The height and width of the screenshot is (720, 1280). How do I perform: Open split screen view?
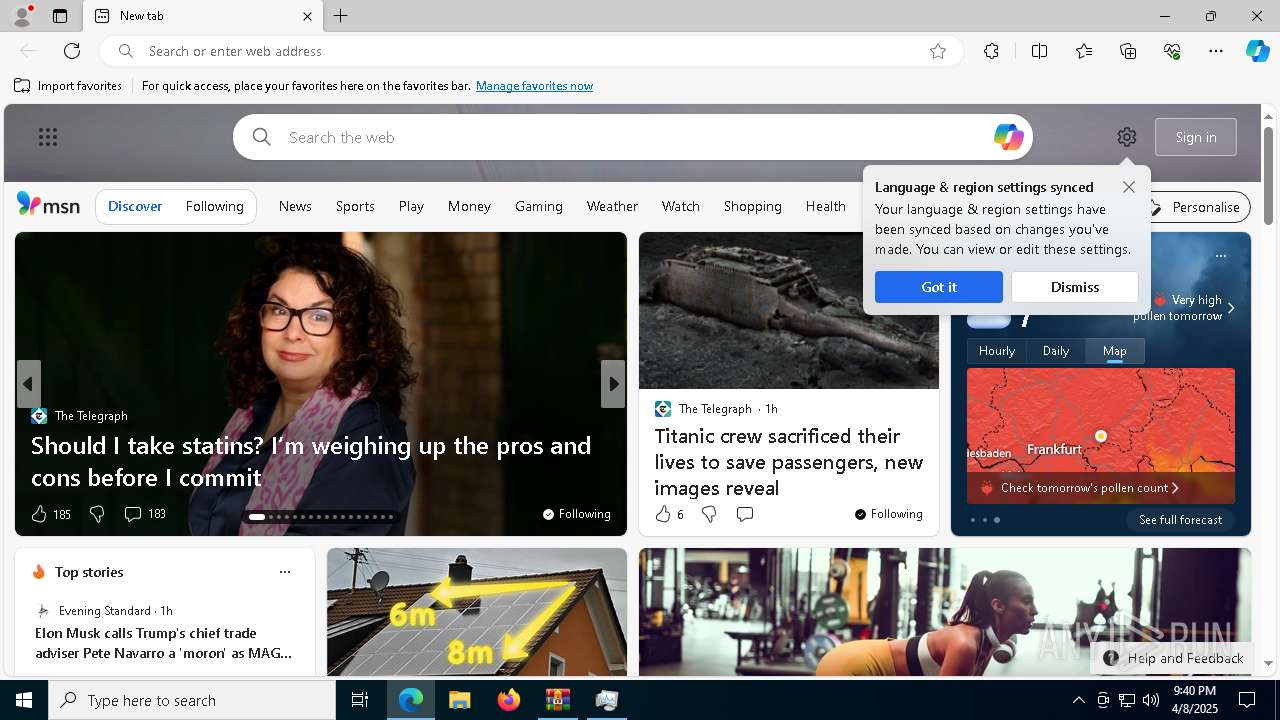click(1040, 51)
